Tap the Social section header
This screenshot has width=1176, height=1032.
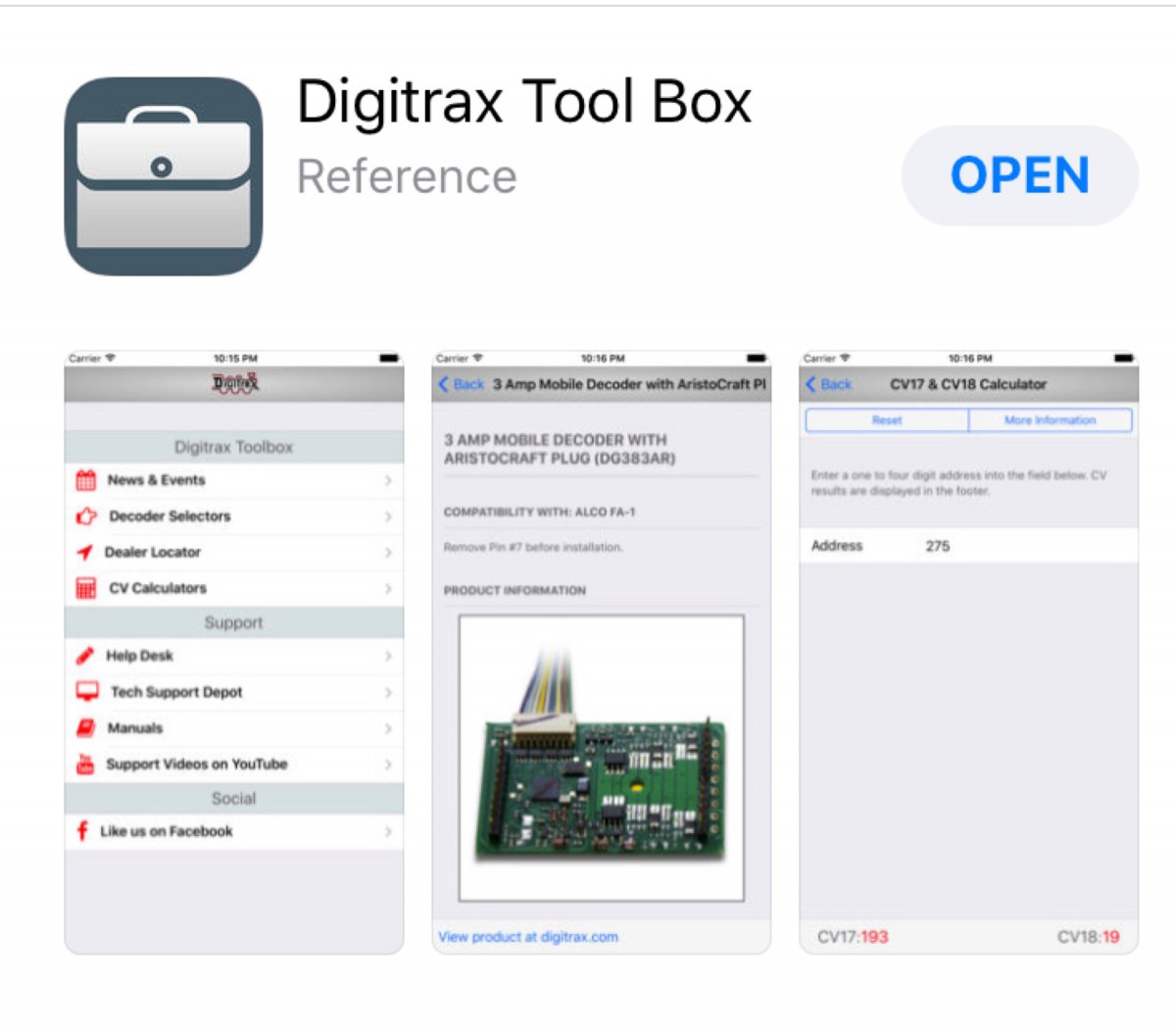pyautogui.click(x=234, y=799)
